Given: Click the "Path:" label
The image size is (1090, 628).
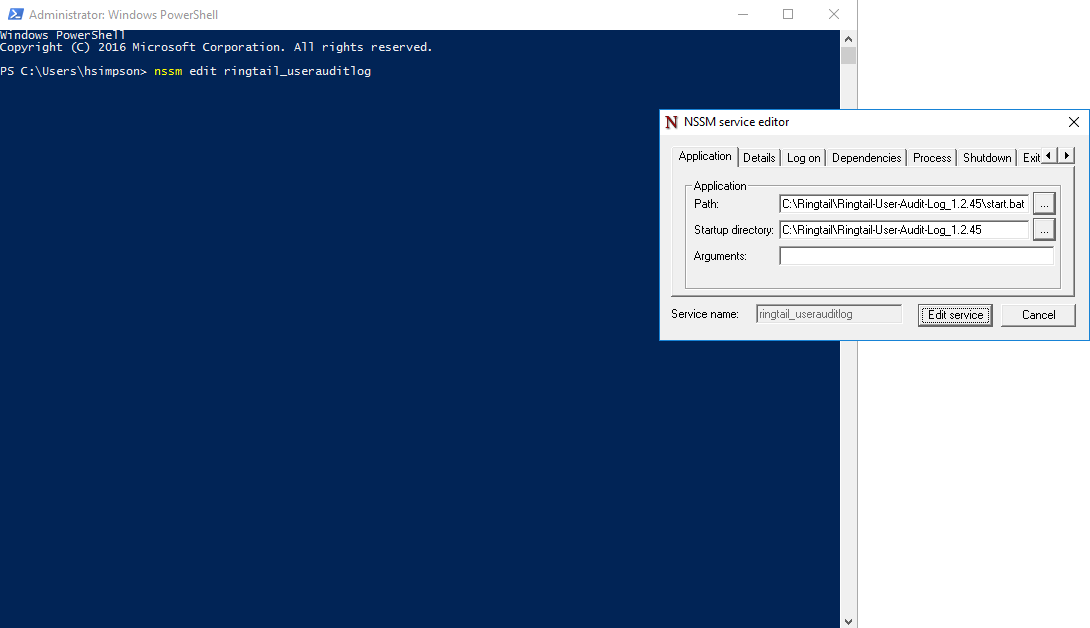Looking at the screenshot, I should pyautogui.click(x=706, y=204).
